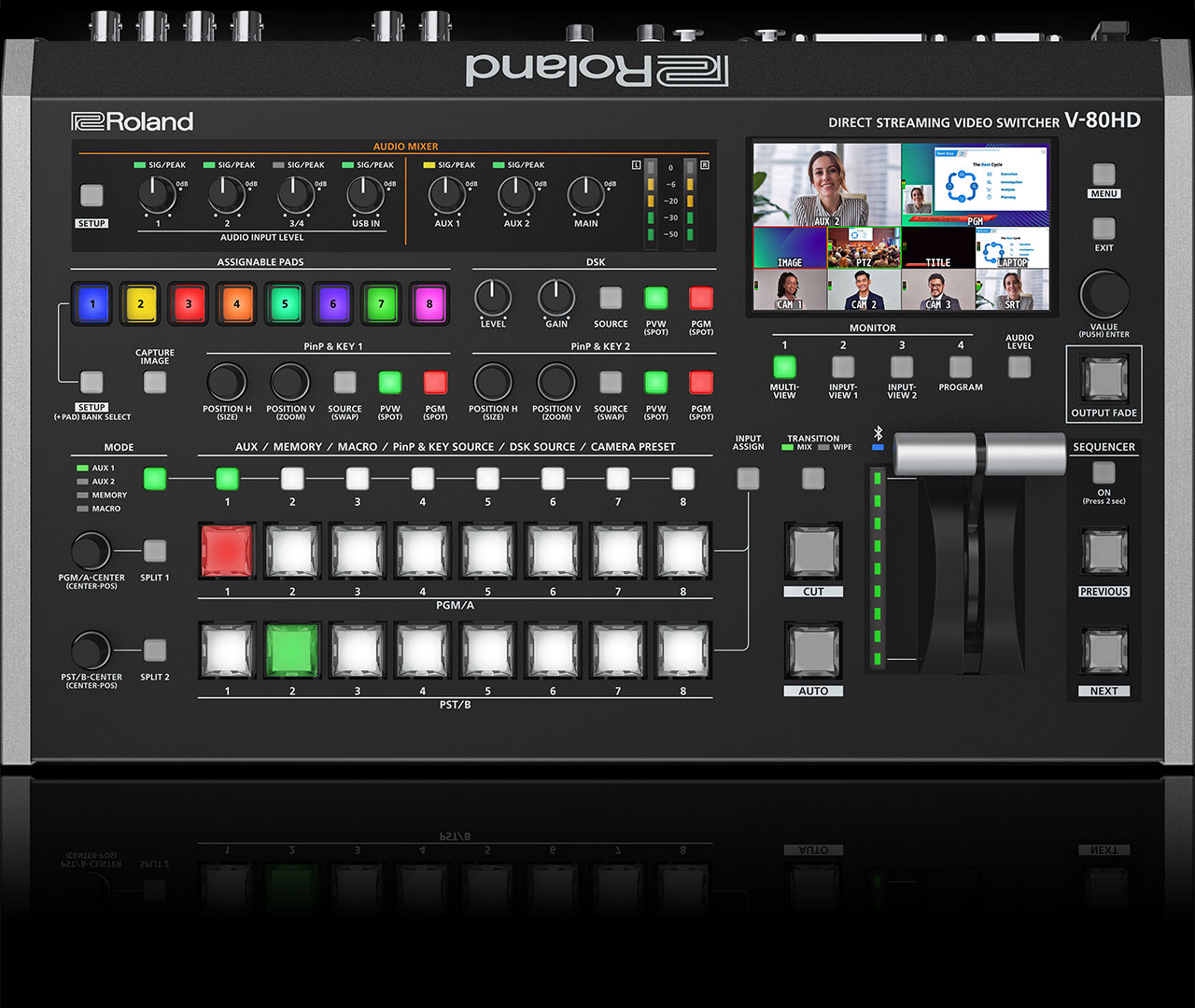
Task: Select assignable pad 3
Action: click(187, 302)
